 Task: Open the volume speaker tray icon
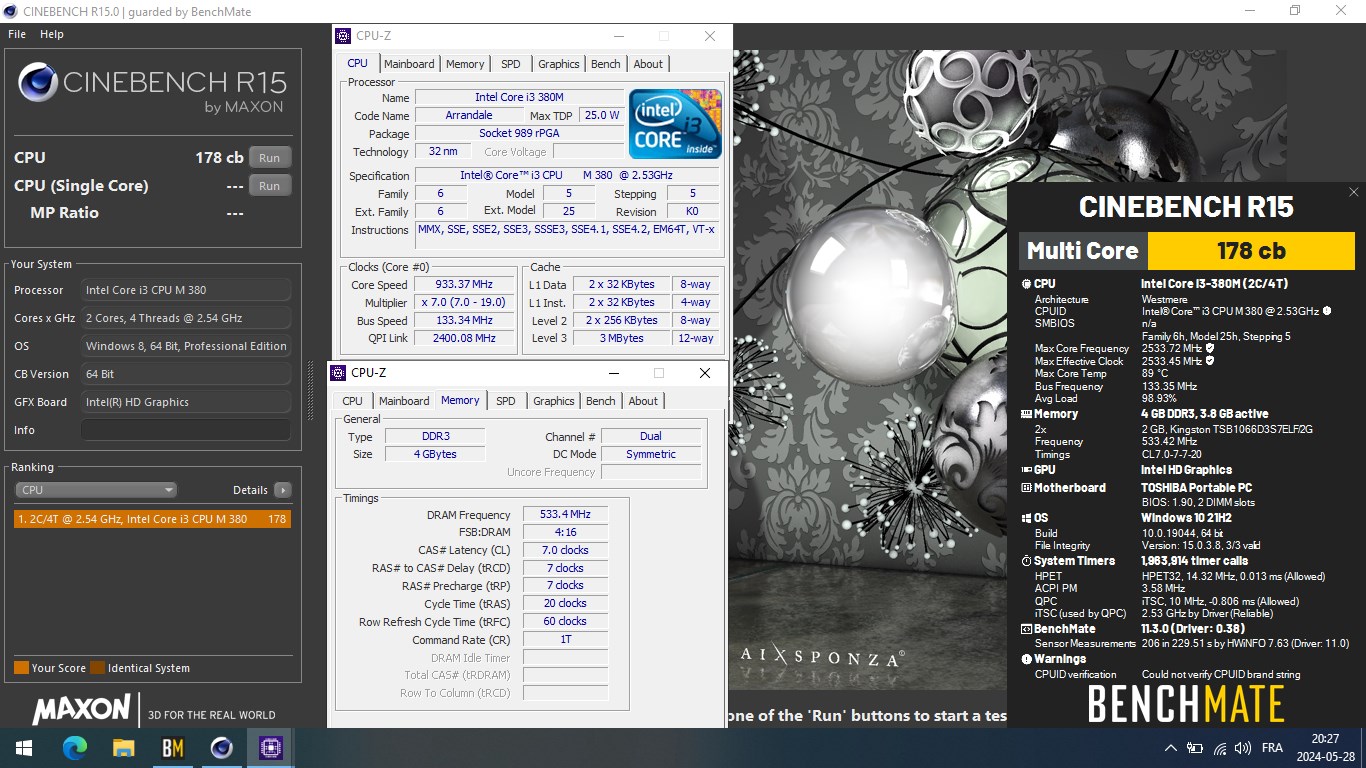(x=1243, y=748)
